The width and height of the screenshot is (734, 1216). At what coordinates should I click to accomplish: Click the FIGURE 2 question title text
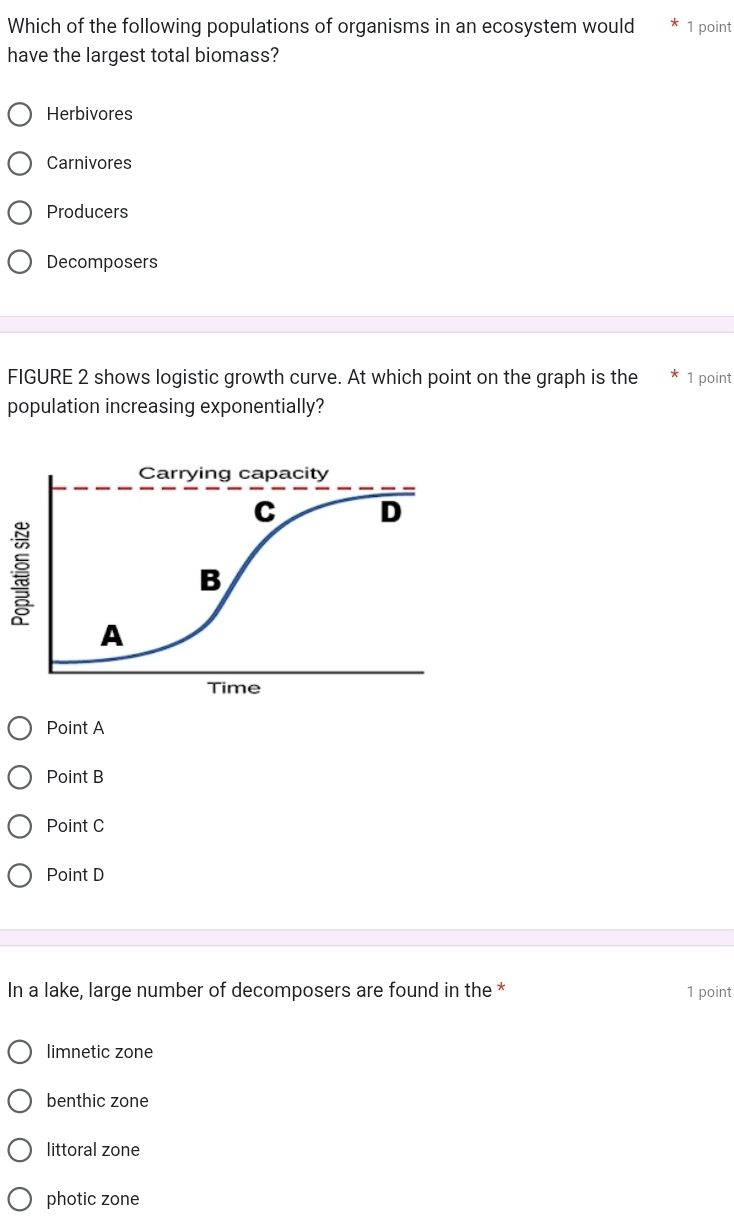pos(322,391)
